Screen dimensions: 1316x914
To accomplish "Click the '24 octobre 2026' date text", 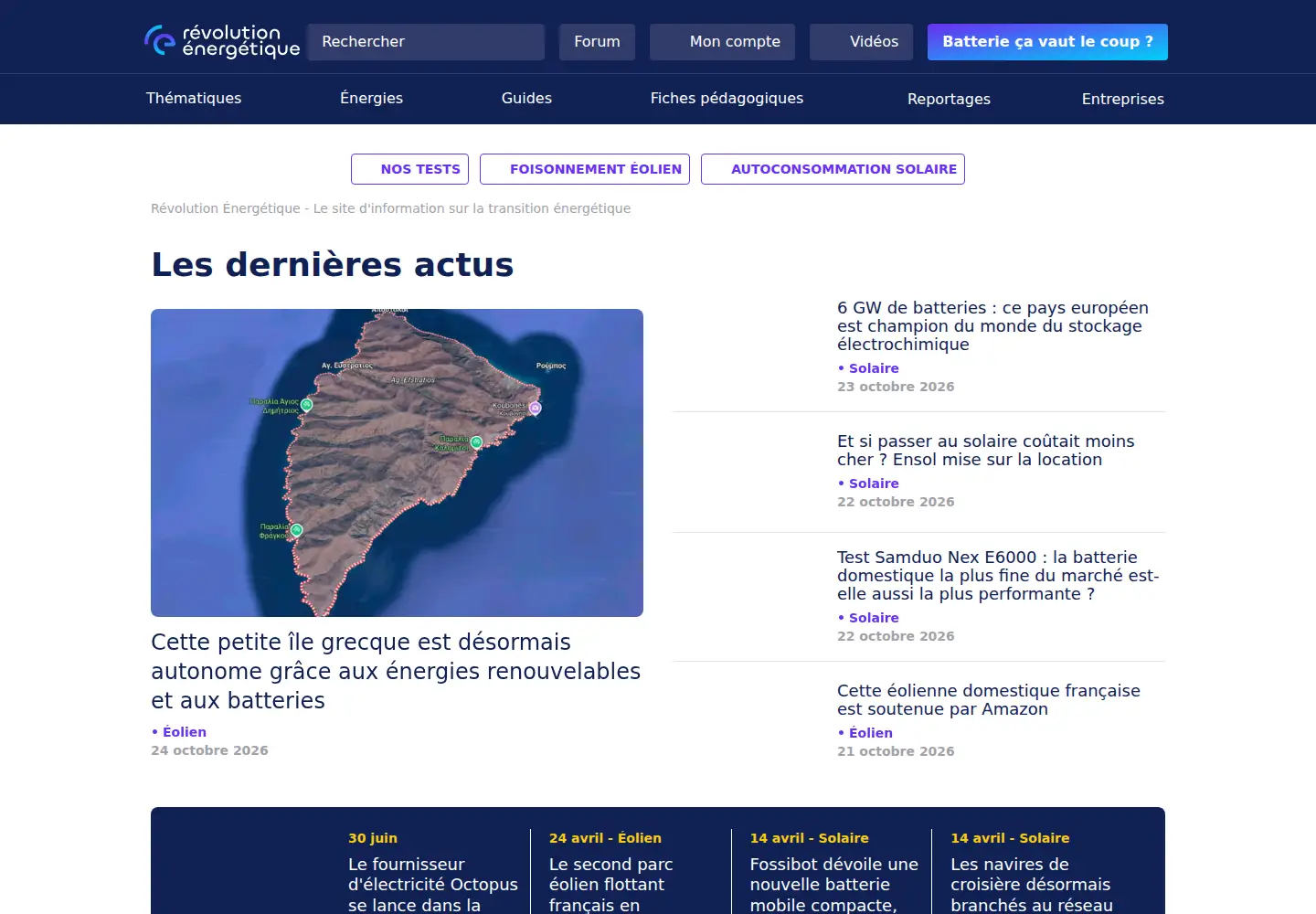I will (x=209, y=750).
